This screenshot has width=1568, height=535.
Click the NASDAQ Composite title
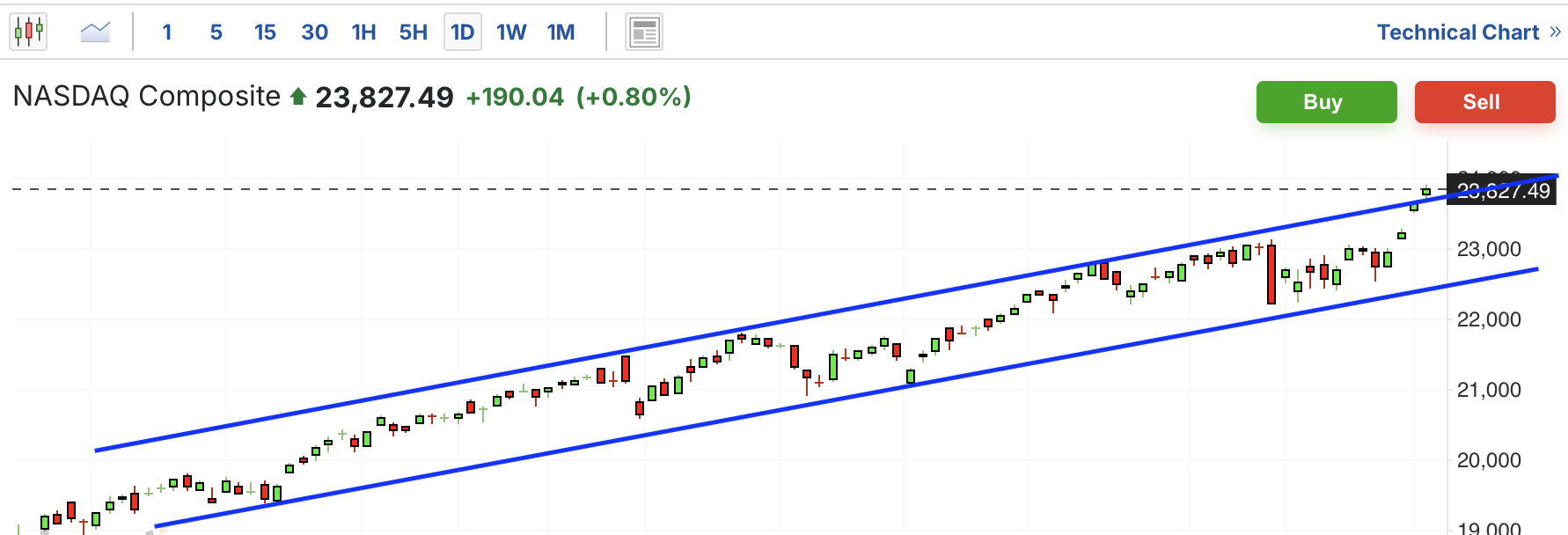coord(147,96)
